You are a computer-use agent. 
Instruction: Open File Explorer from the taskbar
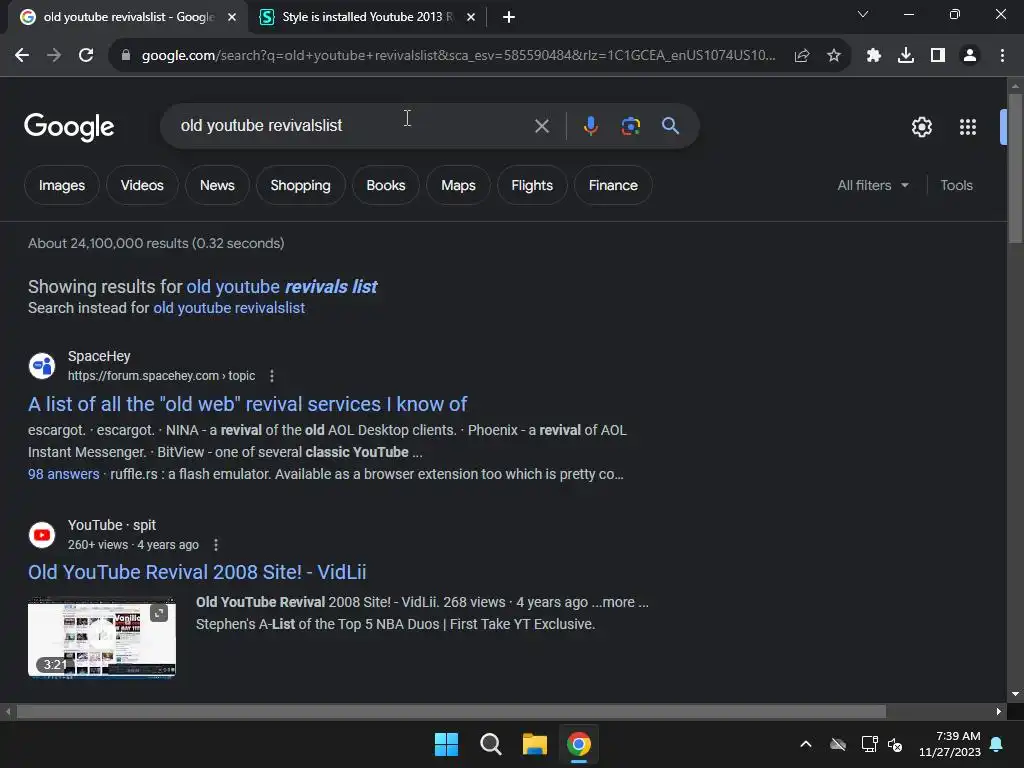(x=535, y=744)
